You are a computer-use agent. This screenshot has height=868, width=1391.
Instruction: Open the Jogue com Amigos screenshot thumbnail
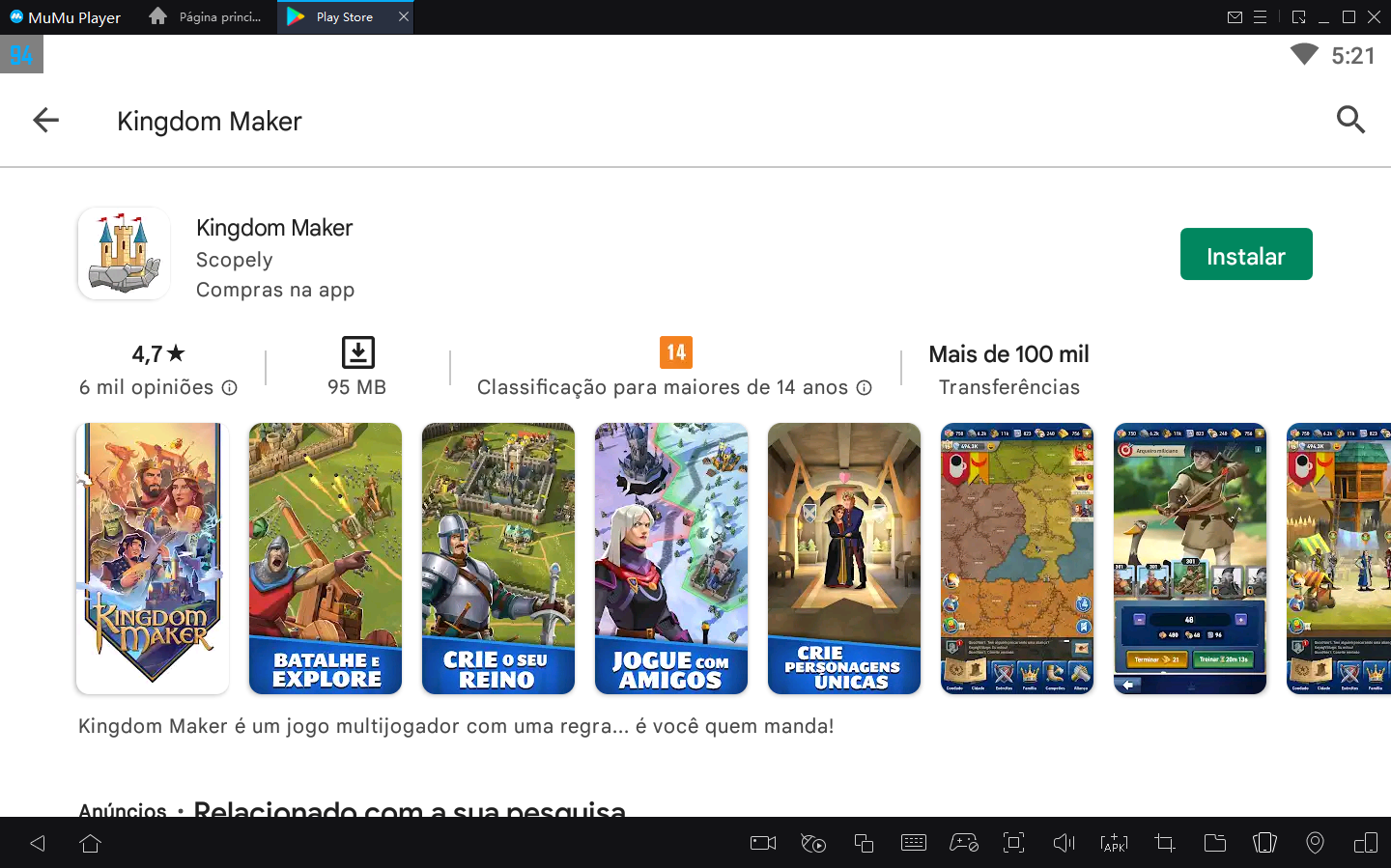point(670,558)
